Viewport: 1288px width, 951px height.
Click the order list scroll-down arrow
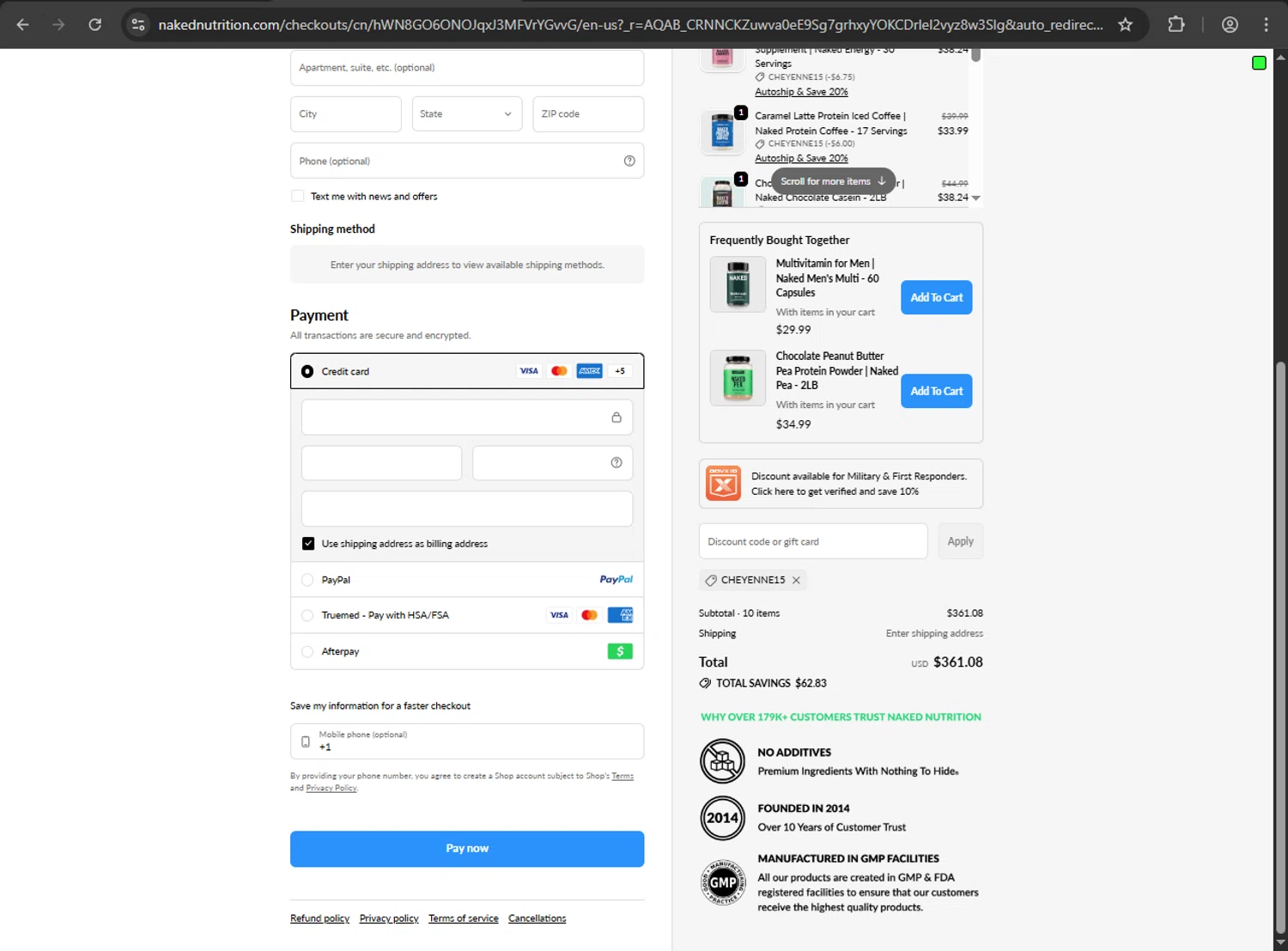[975, 198]
